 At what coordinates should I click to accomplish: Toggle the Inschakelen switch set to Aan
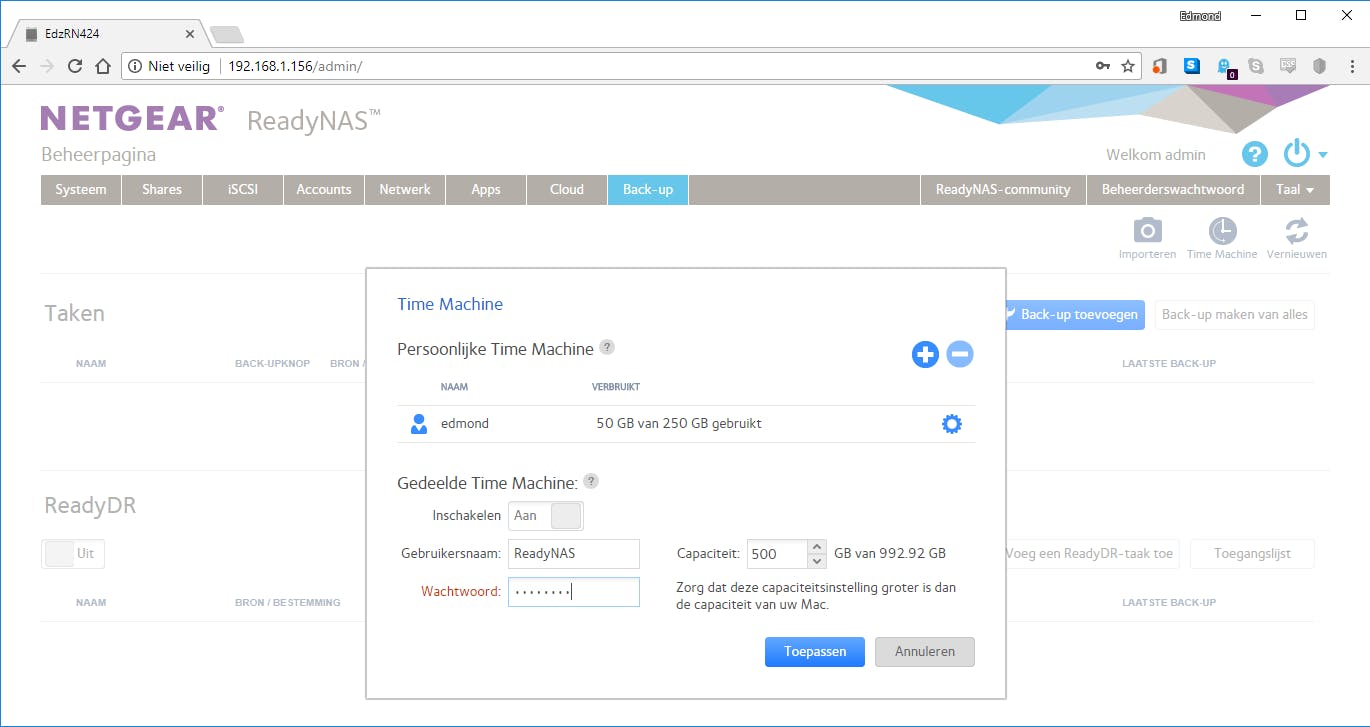pos(546,516)
